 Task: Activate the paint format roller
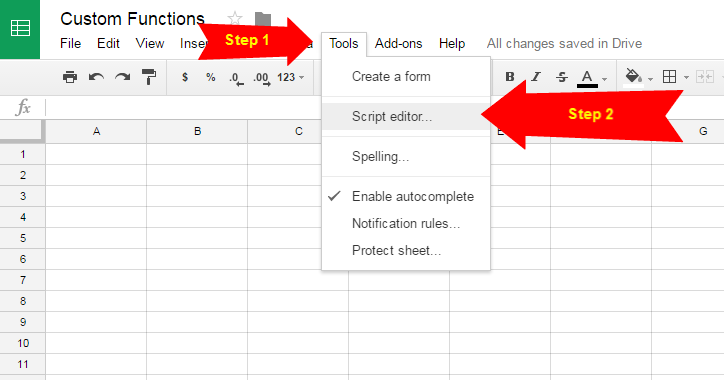coord(149,77)
